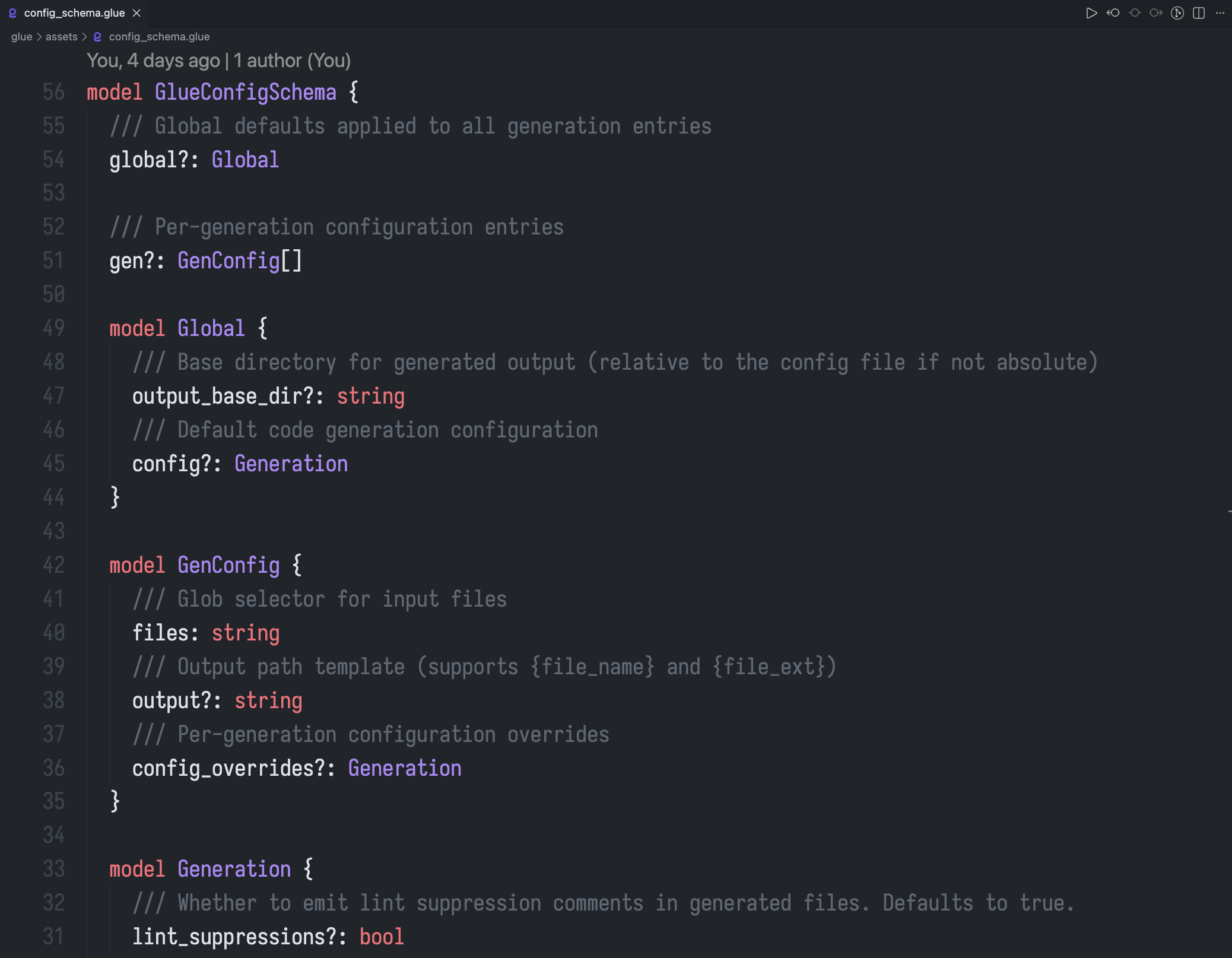Open the git graph circle icon
The width and height of the screenshot is (1232, 958).
click(x=1177, y=13)
